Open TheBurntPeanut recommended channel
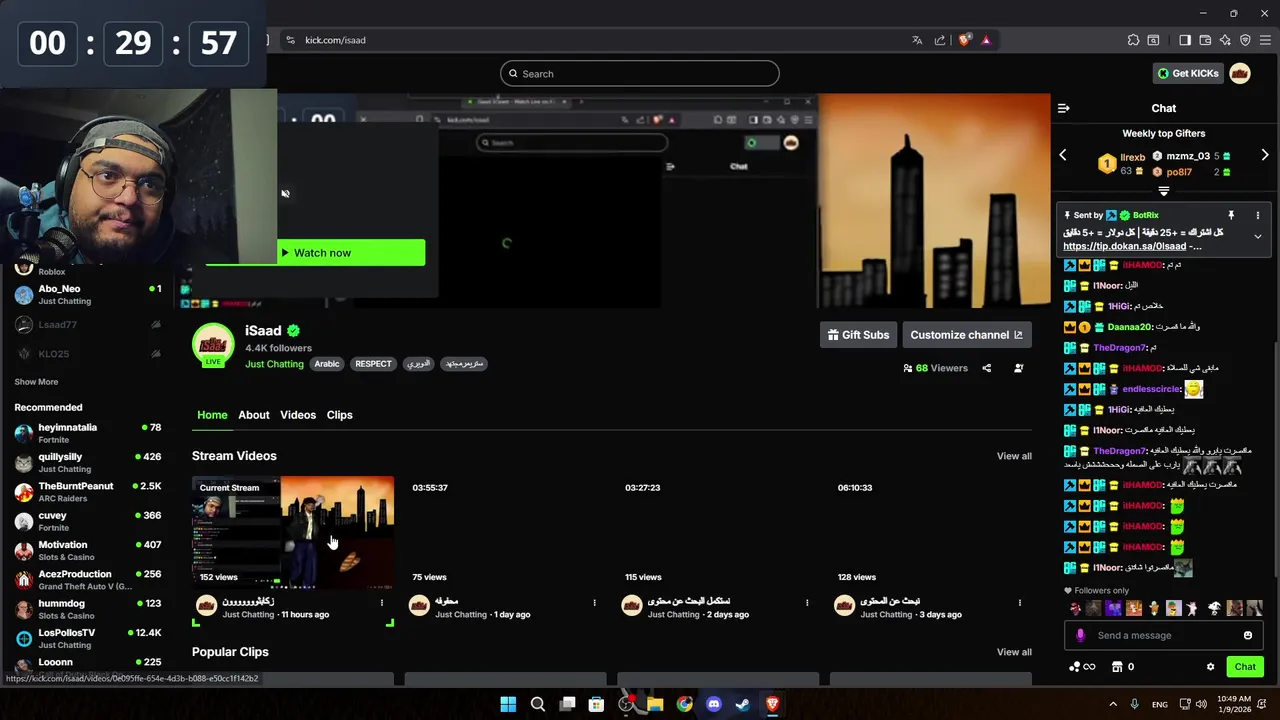 click(x=88, y=492)
